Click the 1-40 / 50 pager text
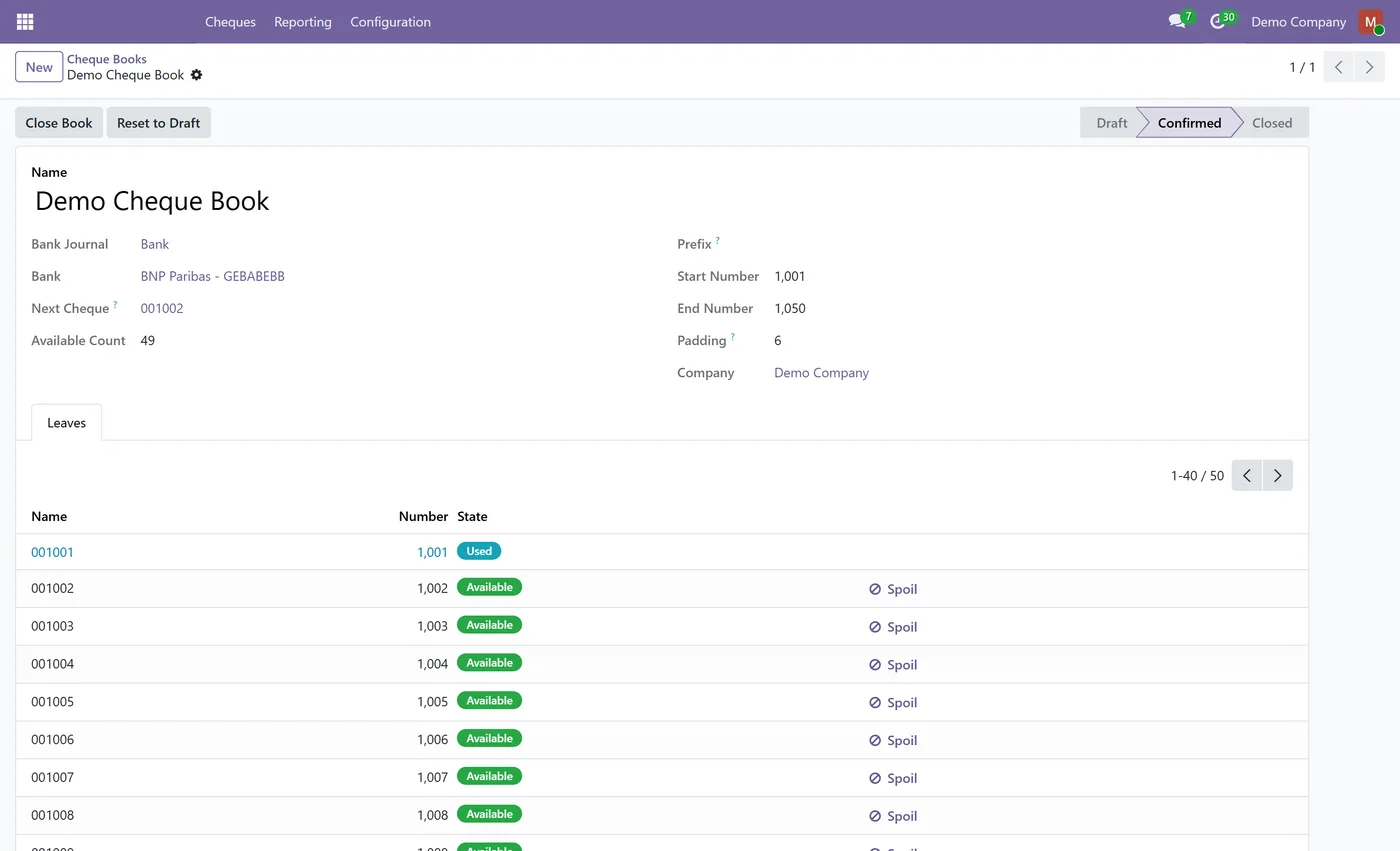Image resolution: width=1400 pixels, height=851 pixels. pyautogui.click(x=1197, y=476)
